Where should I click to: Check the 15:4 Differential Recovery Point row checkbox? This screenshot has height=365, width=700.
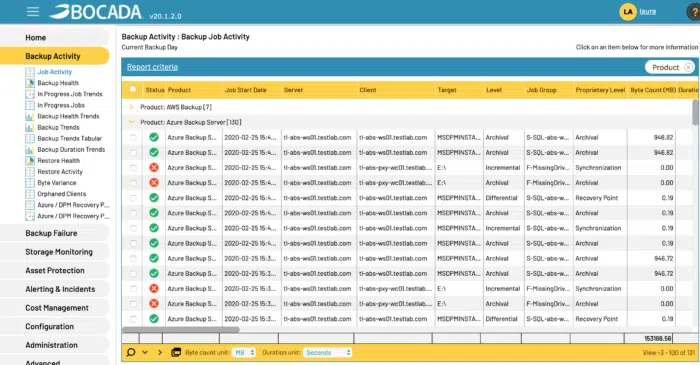pos(133,198)
